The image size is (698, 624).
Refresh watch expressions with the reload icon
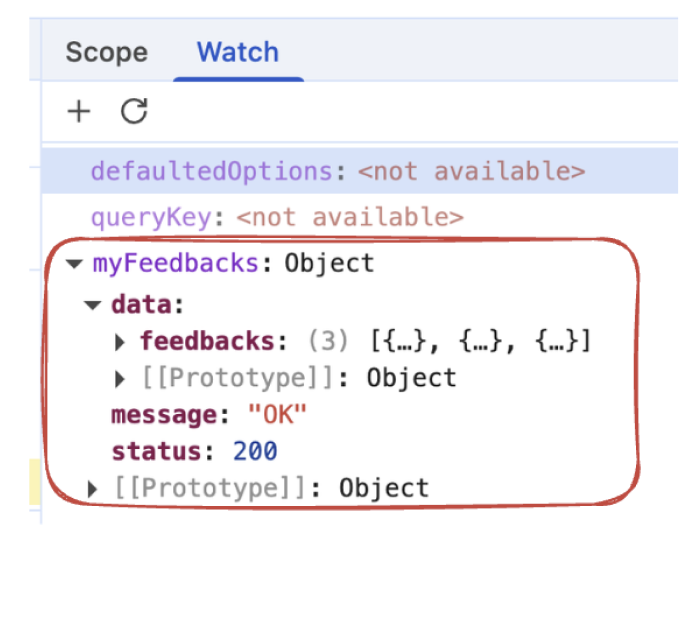134,111
